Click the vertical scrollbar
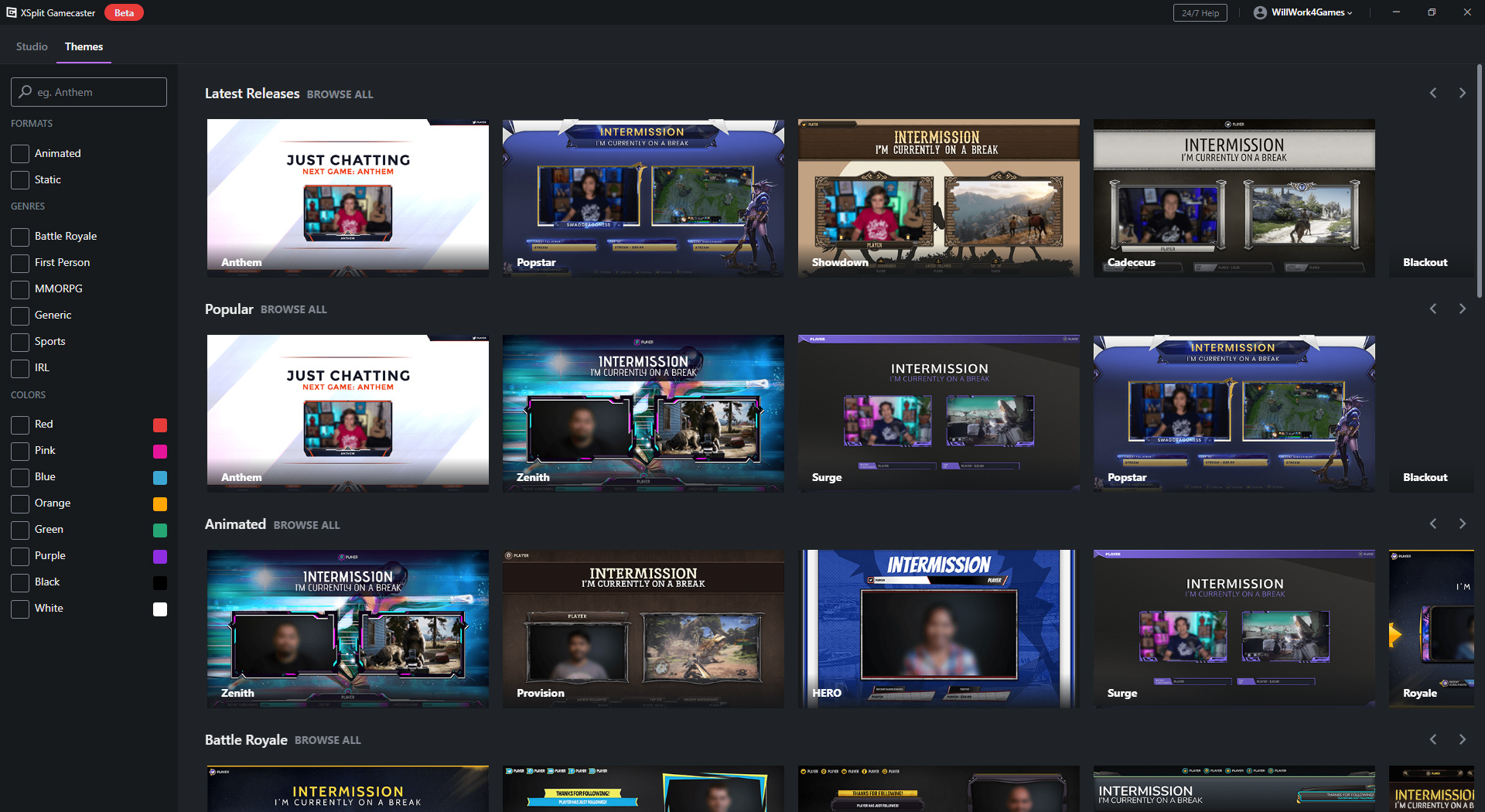Image resolution: width=1485 pixels, height=812 pixels. 1480,182
